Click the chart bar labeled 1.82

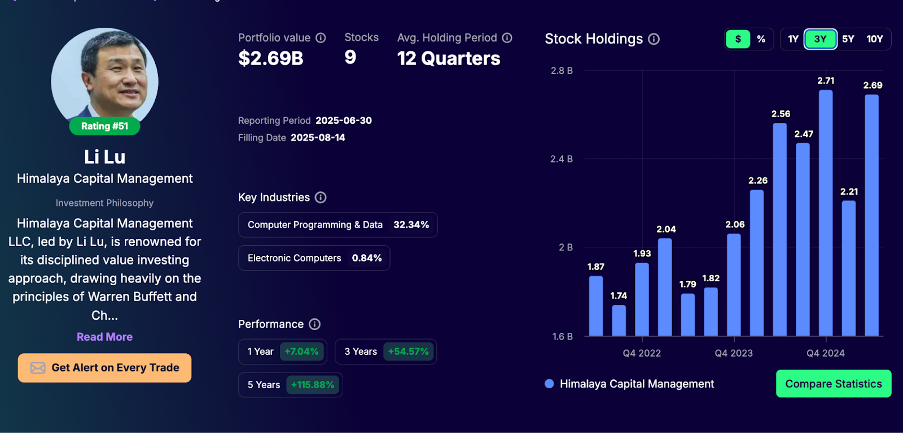tap(711, 312)
